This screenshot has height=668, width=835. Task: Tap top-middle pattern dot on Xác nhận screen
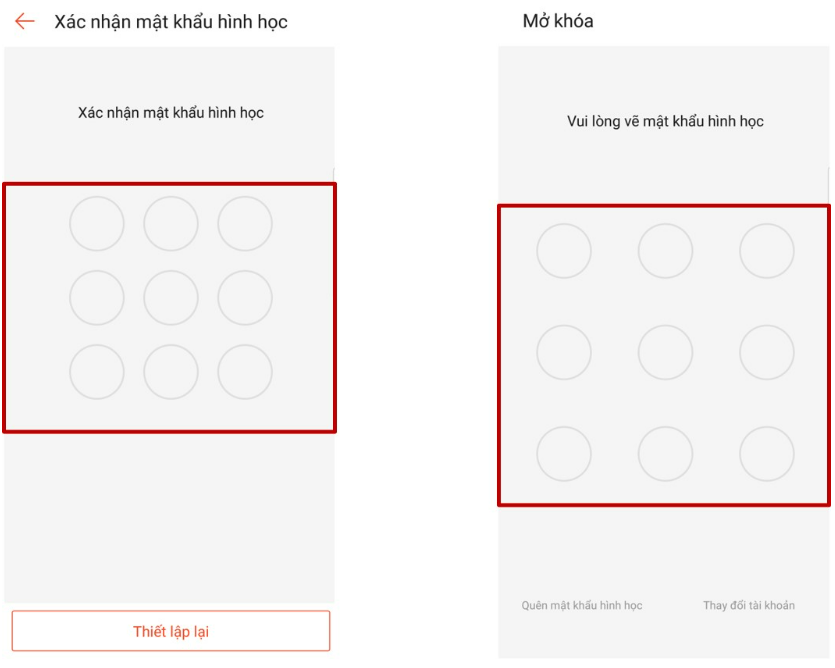pyautogui.click(x=171, y=224)
